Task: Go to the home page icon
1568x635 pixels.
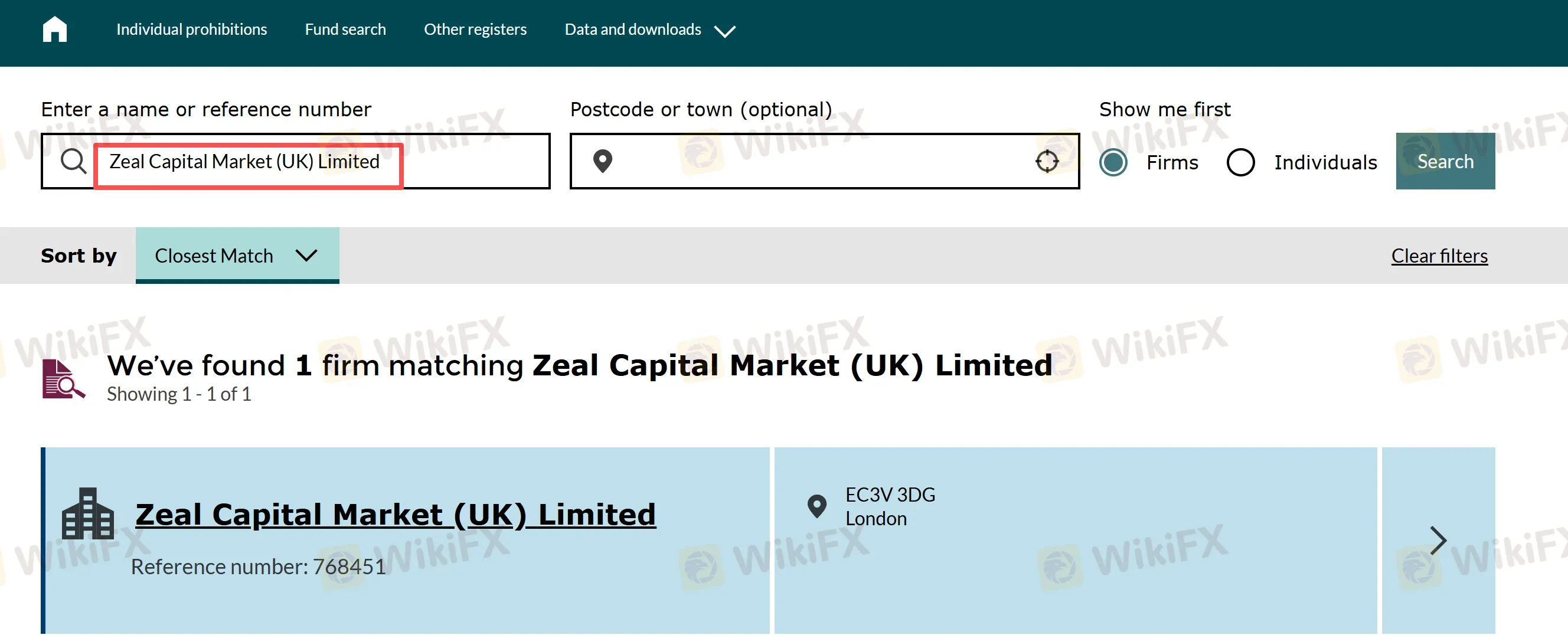Action: (x=55, y=29)
